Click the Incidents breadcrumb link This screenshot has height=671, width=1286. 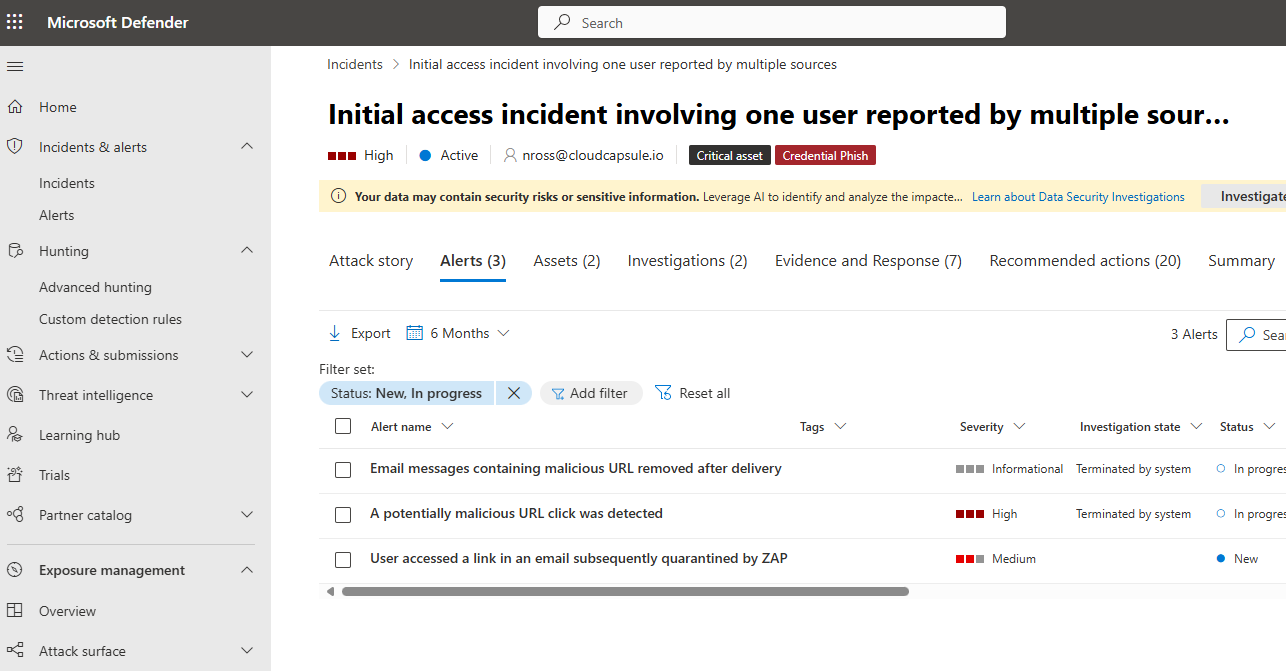tap(355, 64)
